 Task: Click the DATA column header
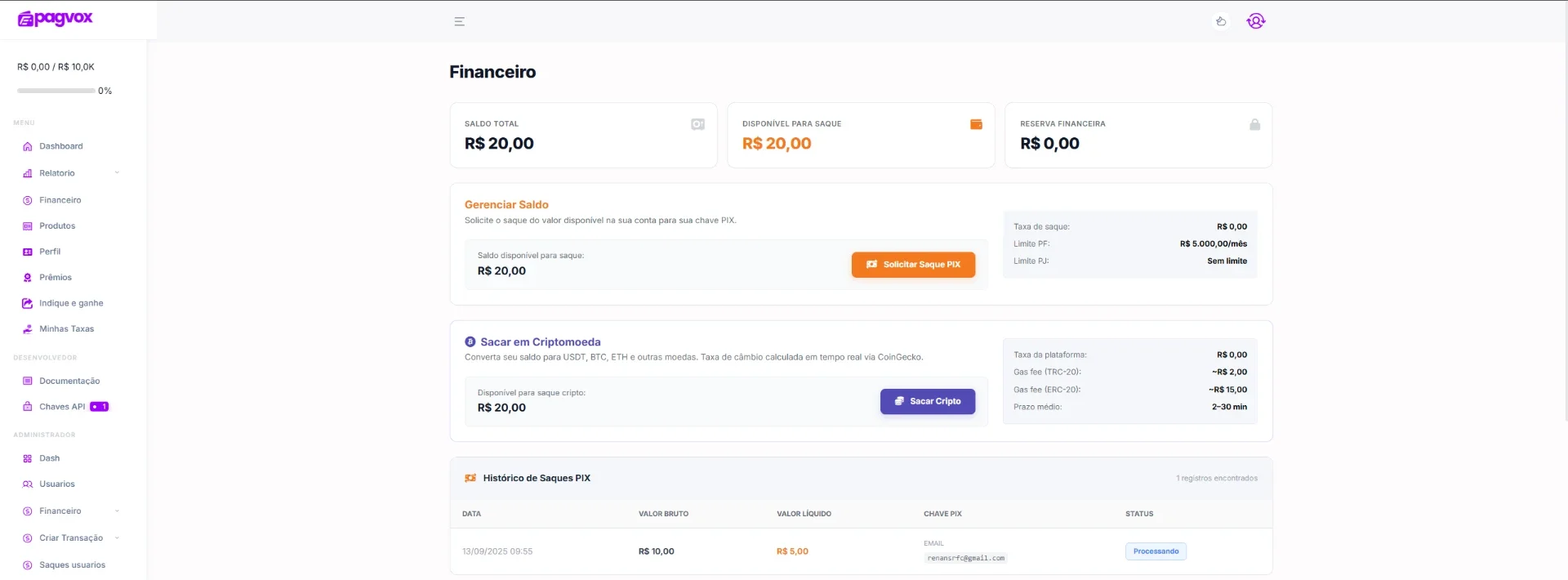pos(471,515)
